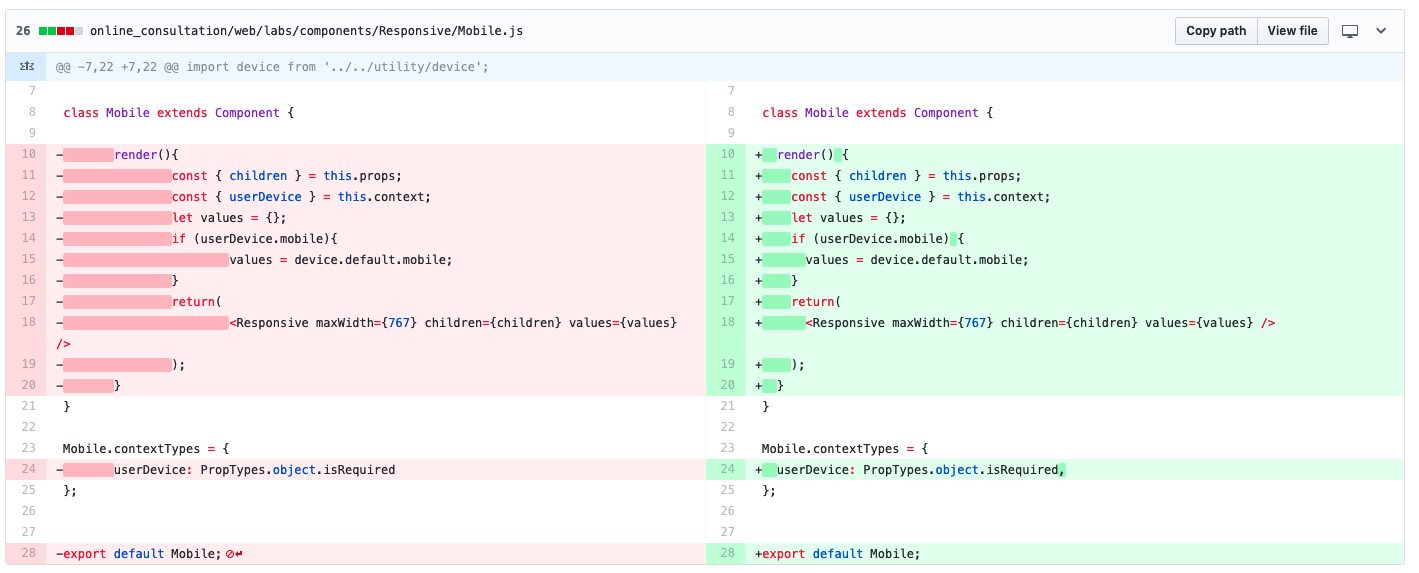The width and height of the screenshot is (1419, 573).
Task: Click the removed 'export default Mobile;' line
Action: [x=376, y=553]
